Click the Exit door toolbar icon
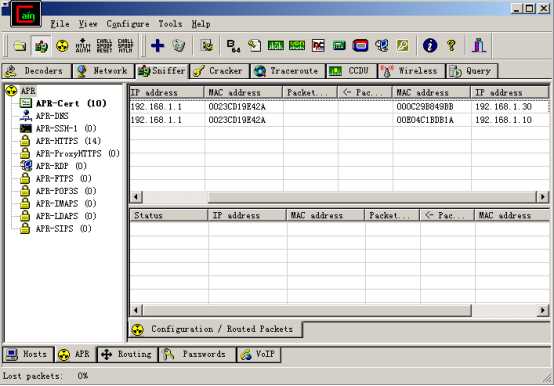 [x=479, y=46]
